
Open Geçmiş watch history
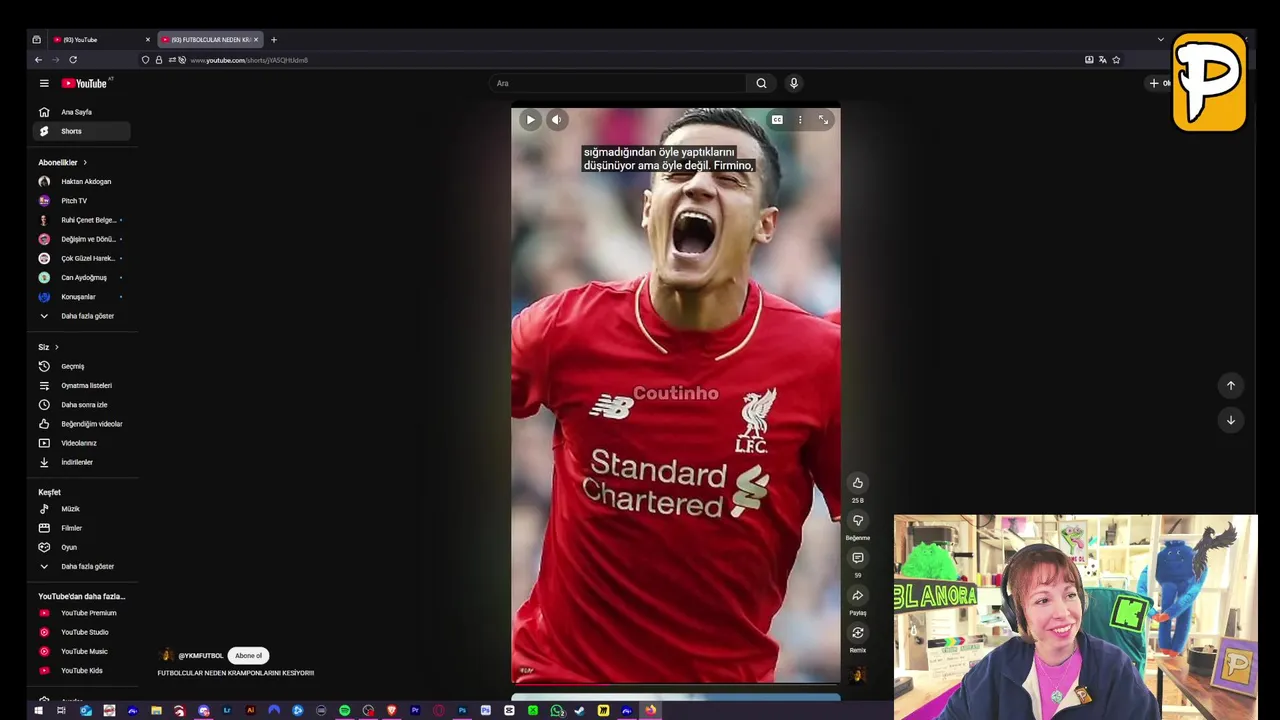pos(83,366)
